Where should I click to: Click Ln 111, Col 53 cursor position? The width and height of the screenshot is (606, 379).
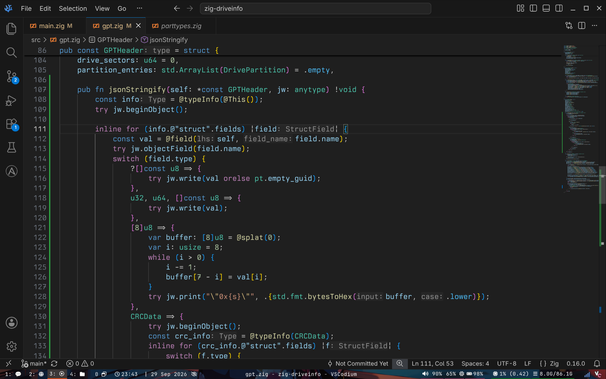(432, 364)
